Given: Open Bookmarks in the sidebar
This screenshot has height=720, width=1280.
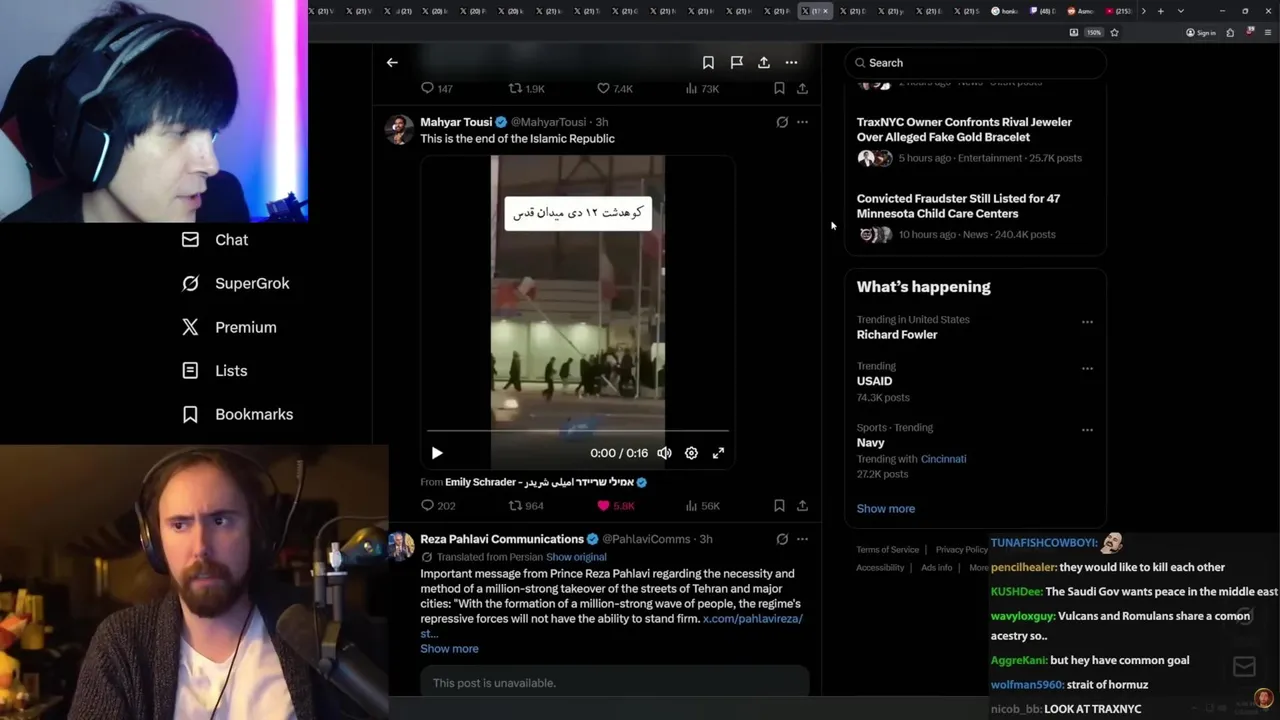Looking at the screenshot, I should tap(237, 414).
